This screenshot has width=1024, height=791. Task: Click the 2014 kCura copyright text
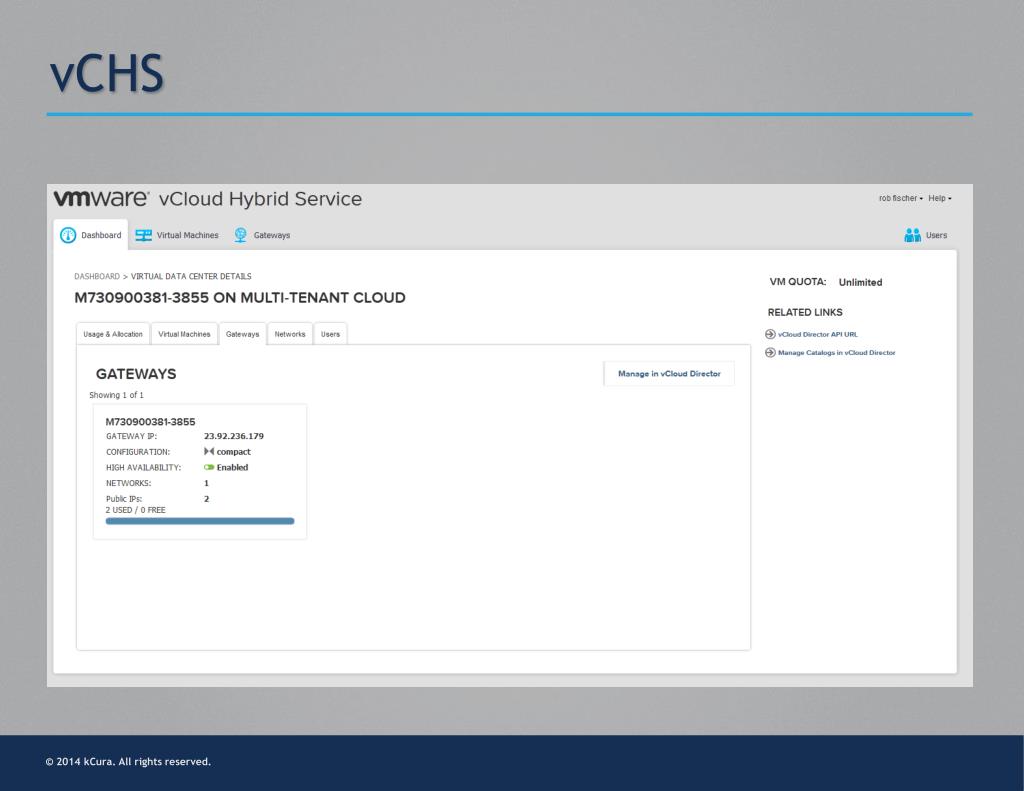point(128,762)
